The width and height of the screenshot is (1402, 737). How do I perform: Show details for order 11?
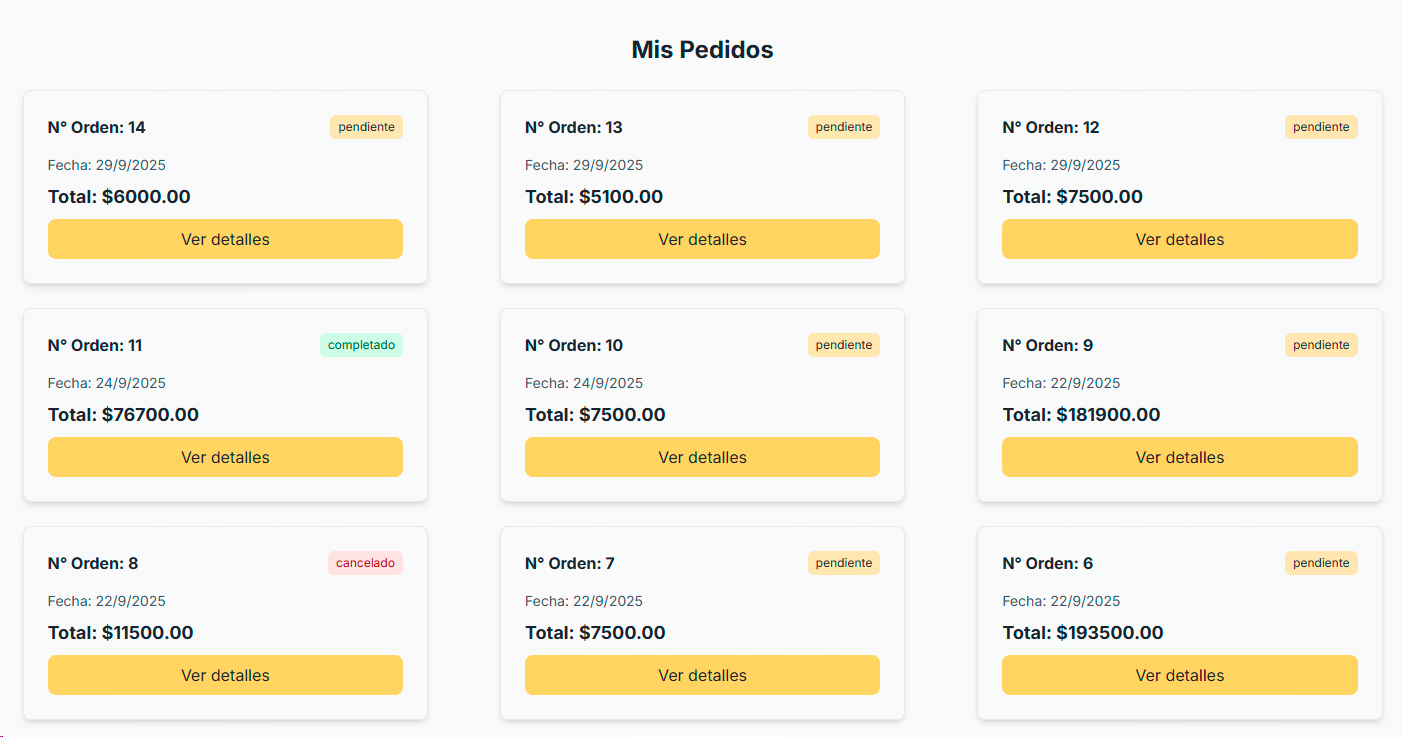(x=225, y=457)
